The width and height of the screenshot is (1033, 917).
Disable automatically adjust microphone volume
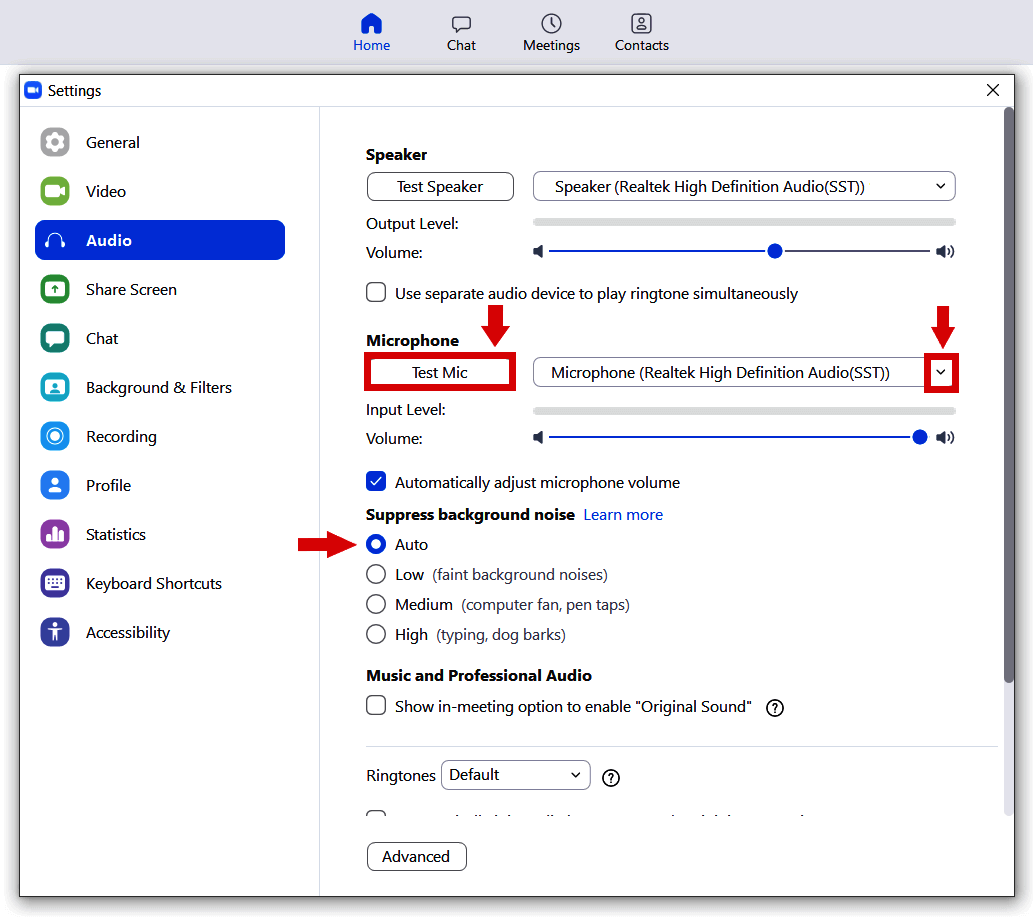[376, 481]
